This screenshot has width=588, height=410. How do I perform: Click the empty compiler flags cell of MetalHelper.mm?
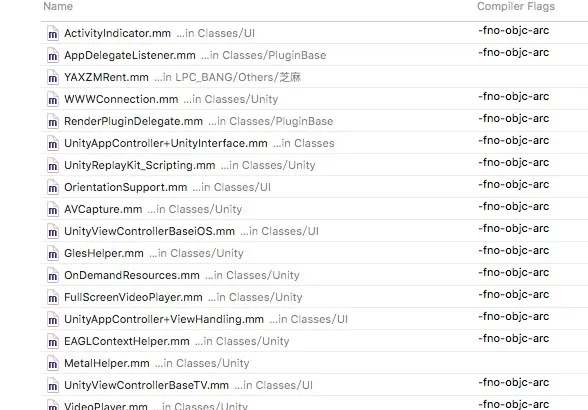pyautogui.click(x=531, y=363)
